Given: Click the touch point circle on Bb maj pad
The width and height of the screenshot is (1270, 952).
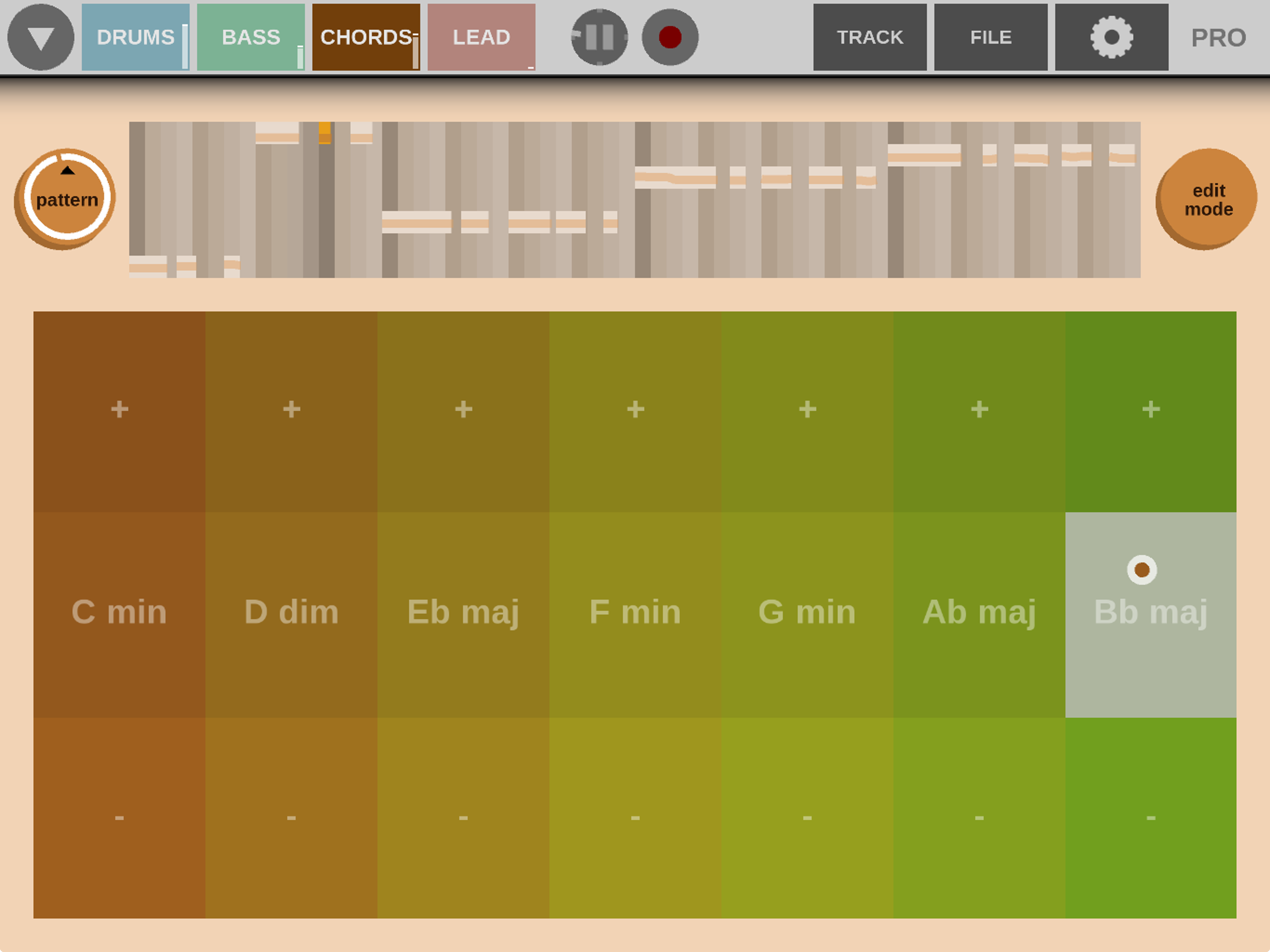Looking at the screenshot, I should [x=1142, y=569].
